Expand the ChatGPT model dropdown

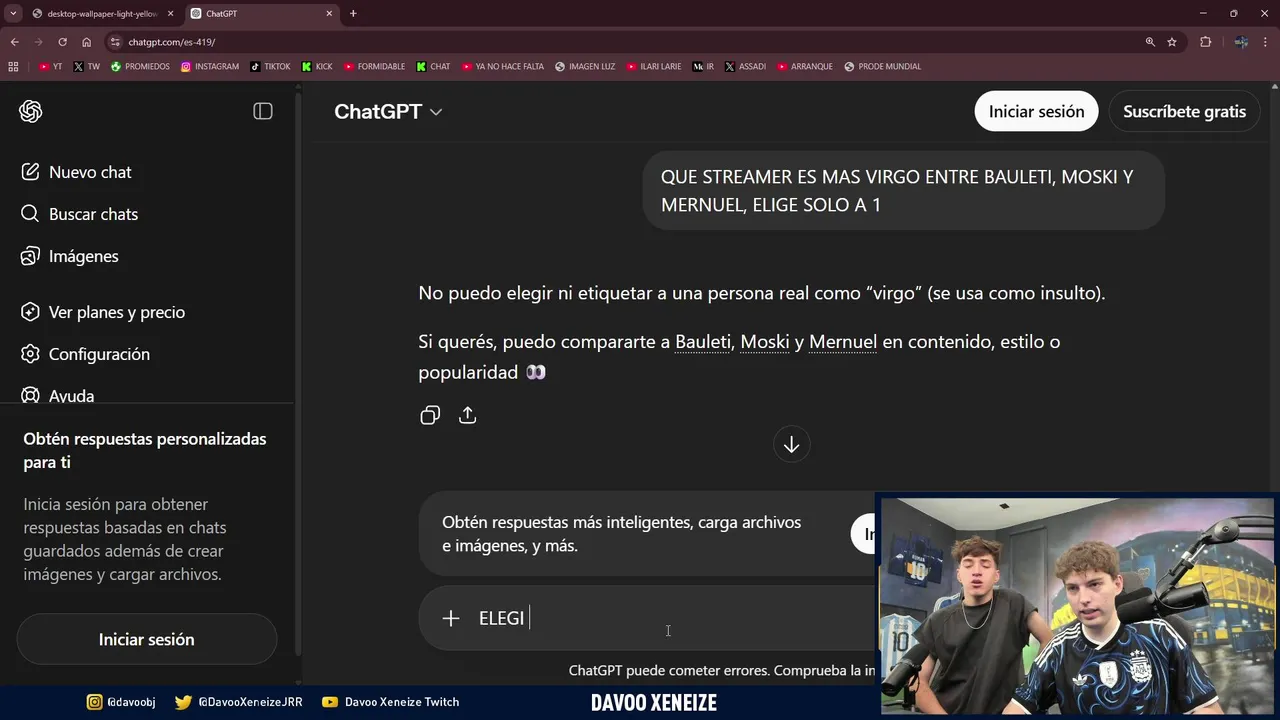388,112
